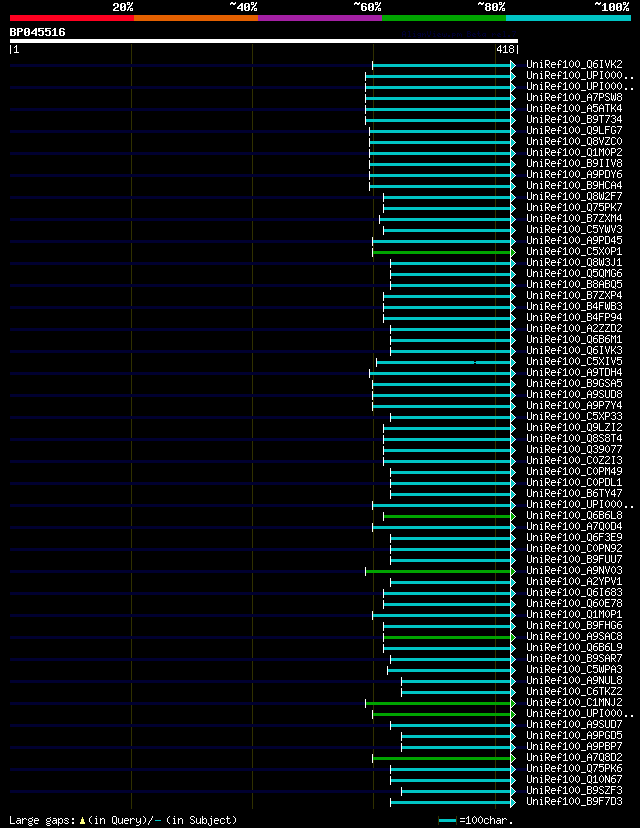The image size is (640, 828).
Task: Open the UniRef100_Q6F3E9 hit label
Action: click(575, 538)
